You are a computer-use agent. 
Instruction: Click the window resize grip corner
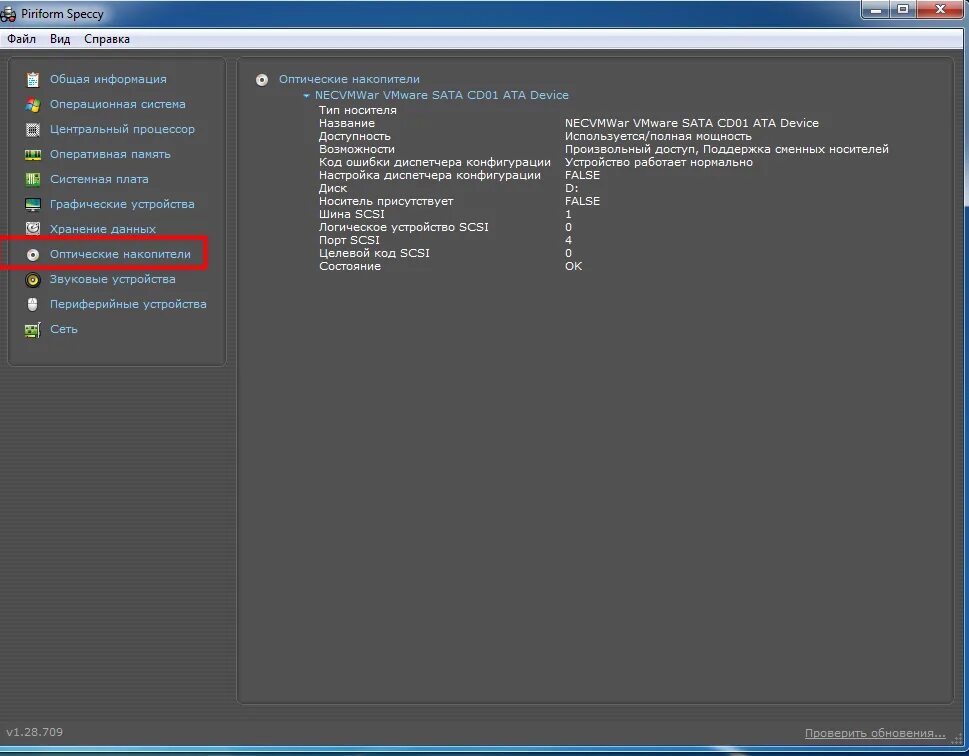tap(957, 737)
